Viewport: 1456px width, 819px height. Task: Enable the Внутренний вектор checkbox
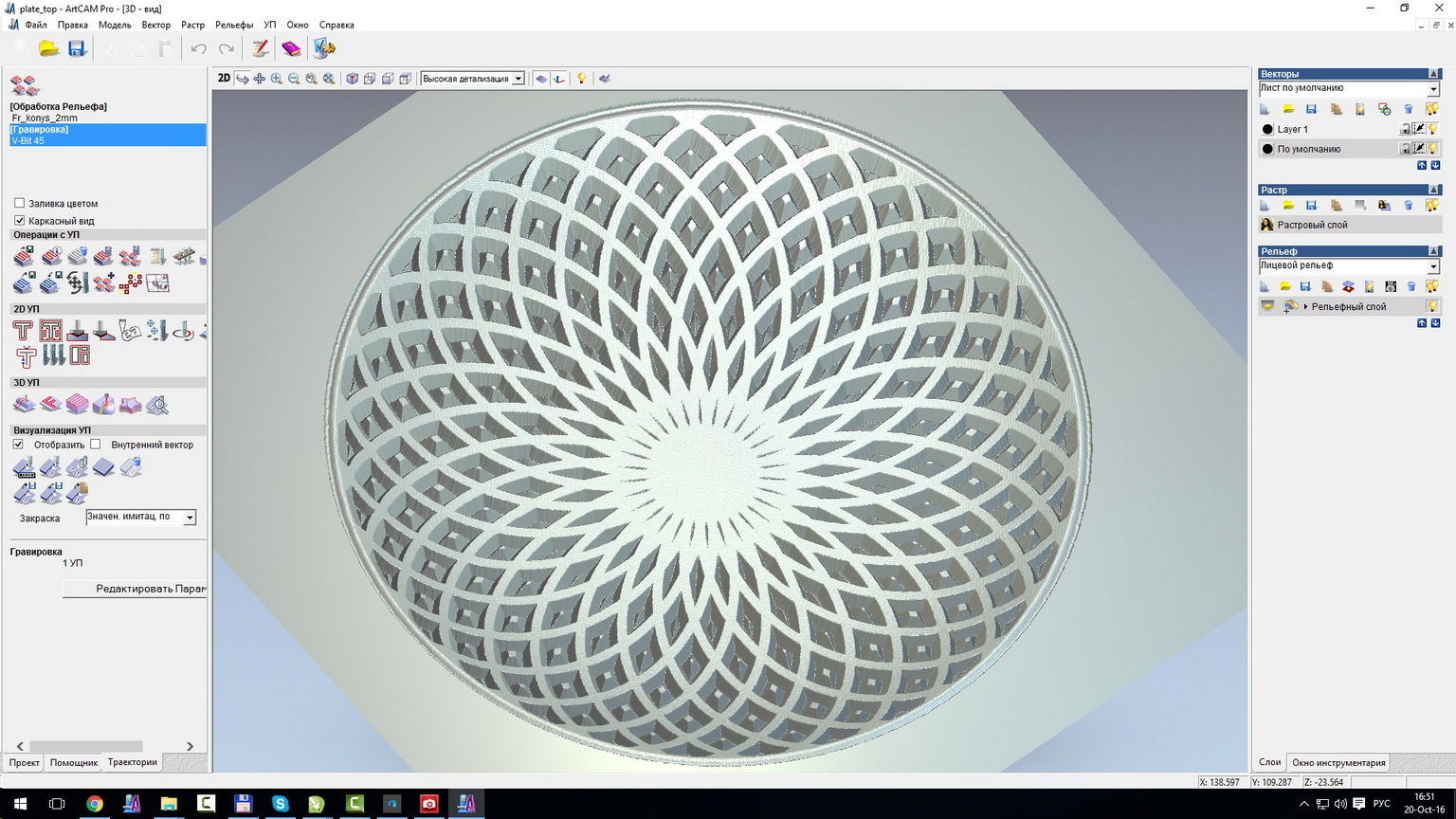point(95,444)
